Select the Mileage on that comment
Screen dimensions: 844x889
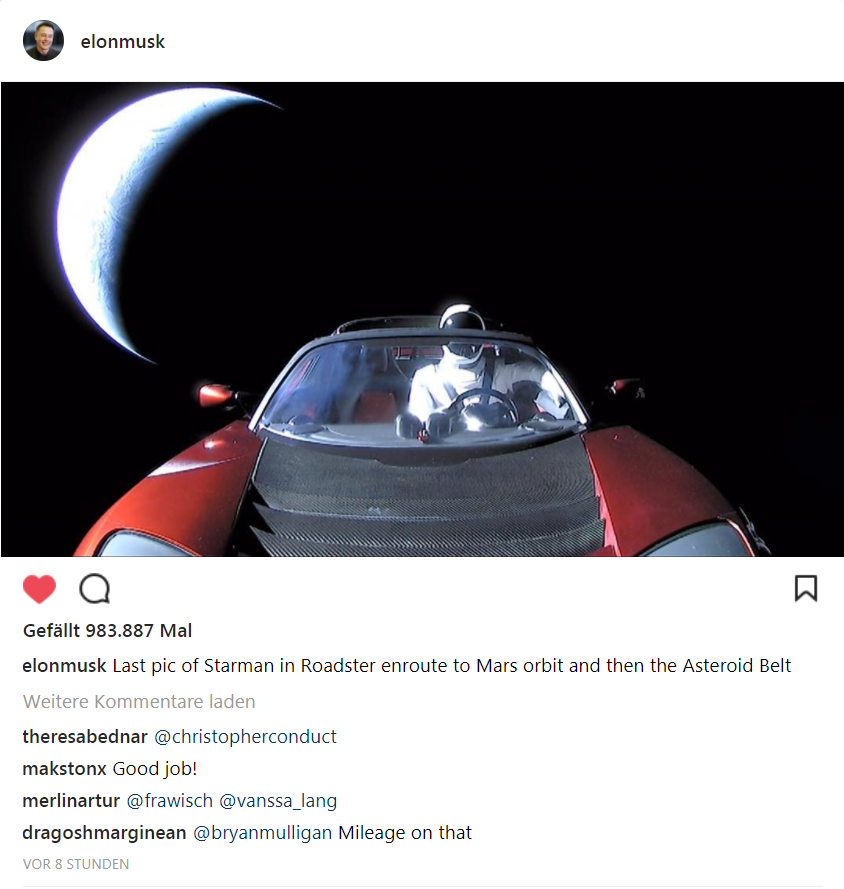tap(405, 832)
